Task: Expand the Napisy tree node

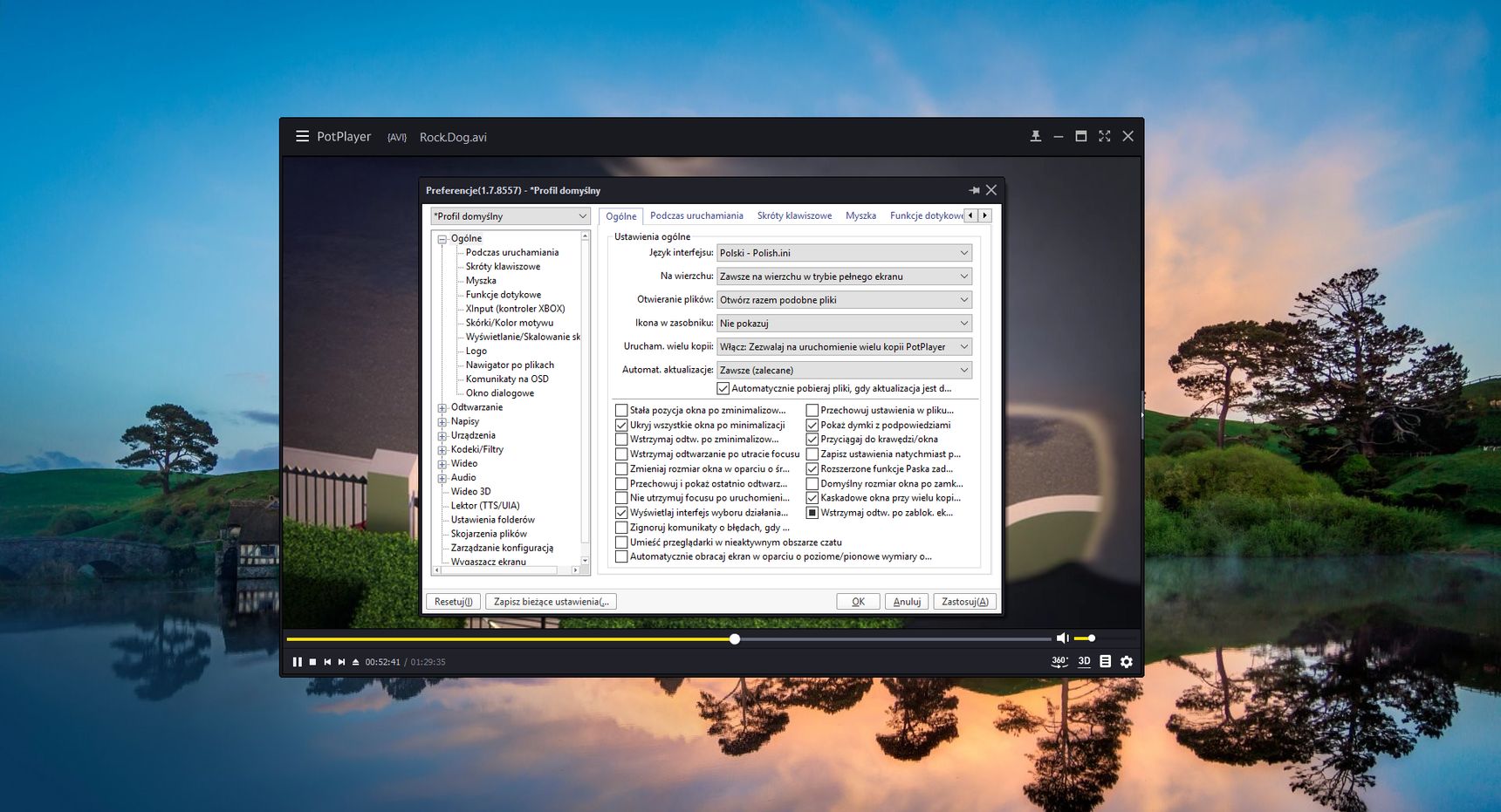Action: (x=442, y=422)
